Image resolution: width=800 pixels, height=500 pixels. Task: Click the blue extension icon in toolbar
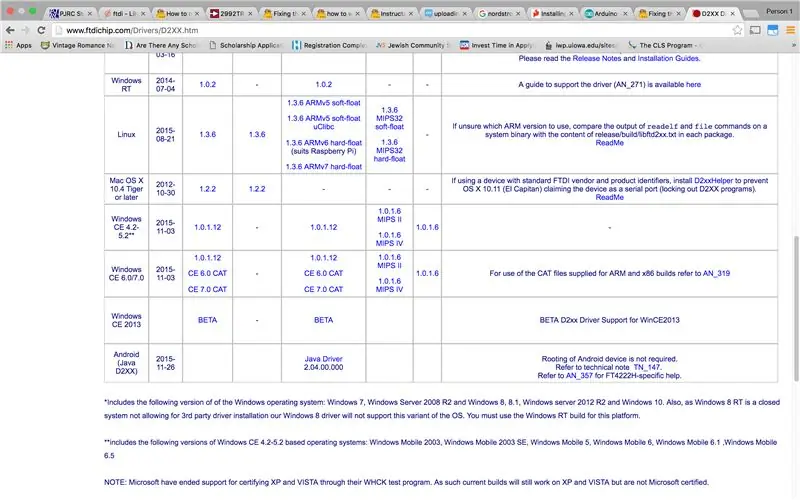(773, 30)
